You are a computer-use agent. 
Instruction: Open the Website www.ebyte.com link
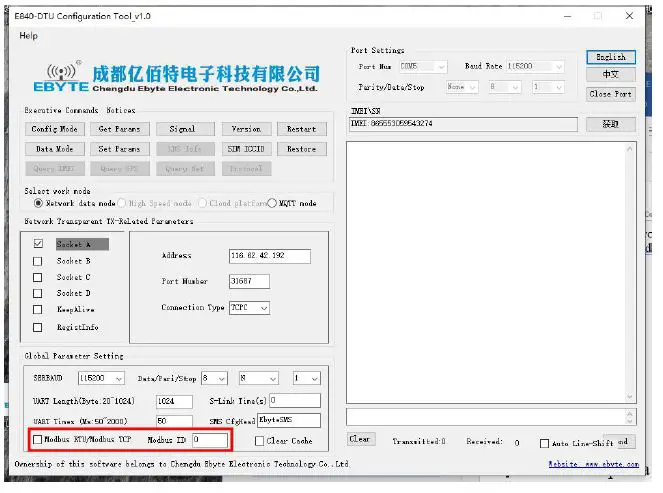point(594,464)
